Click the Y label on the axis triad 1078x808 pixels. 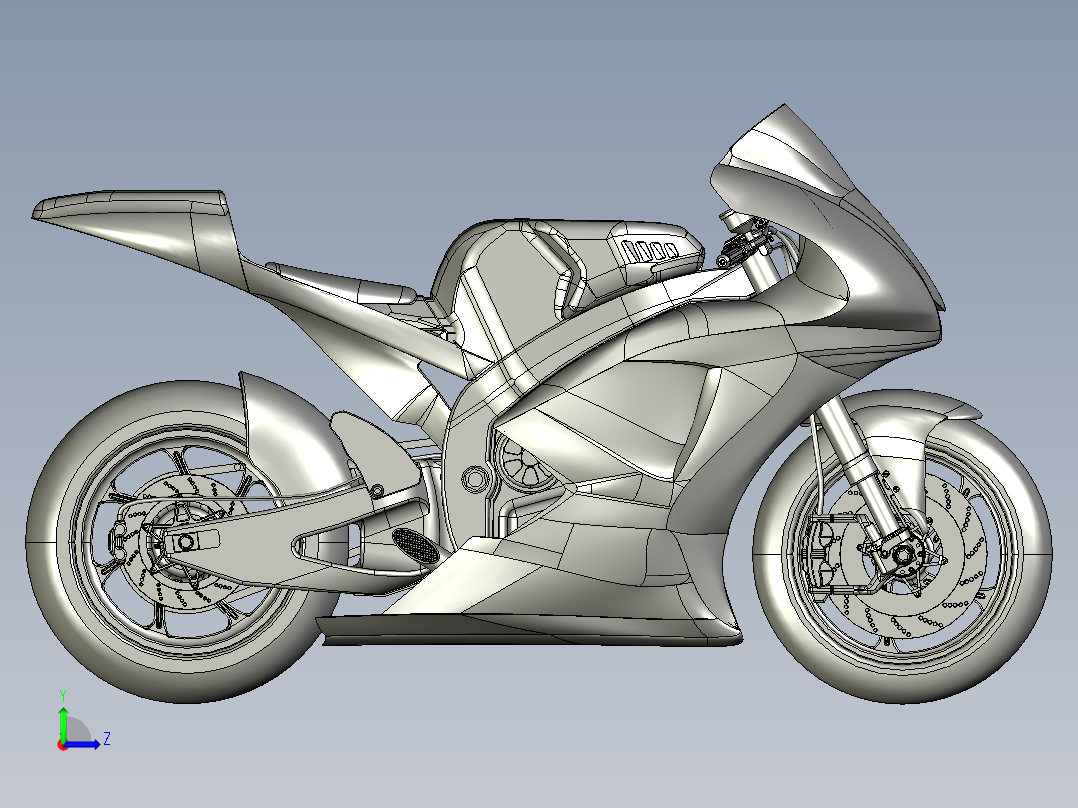pyautogui.click(x=63, y=694)
